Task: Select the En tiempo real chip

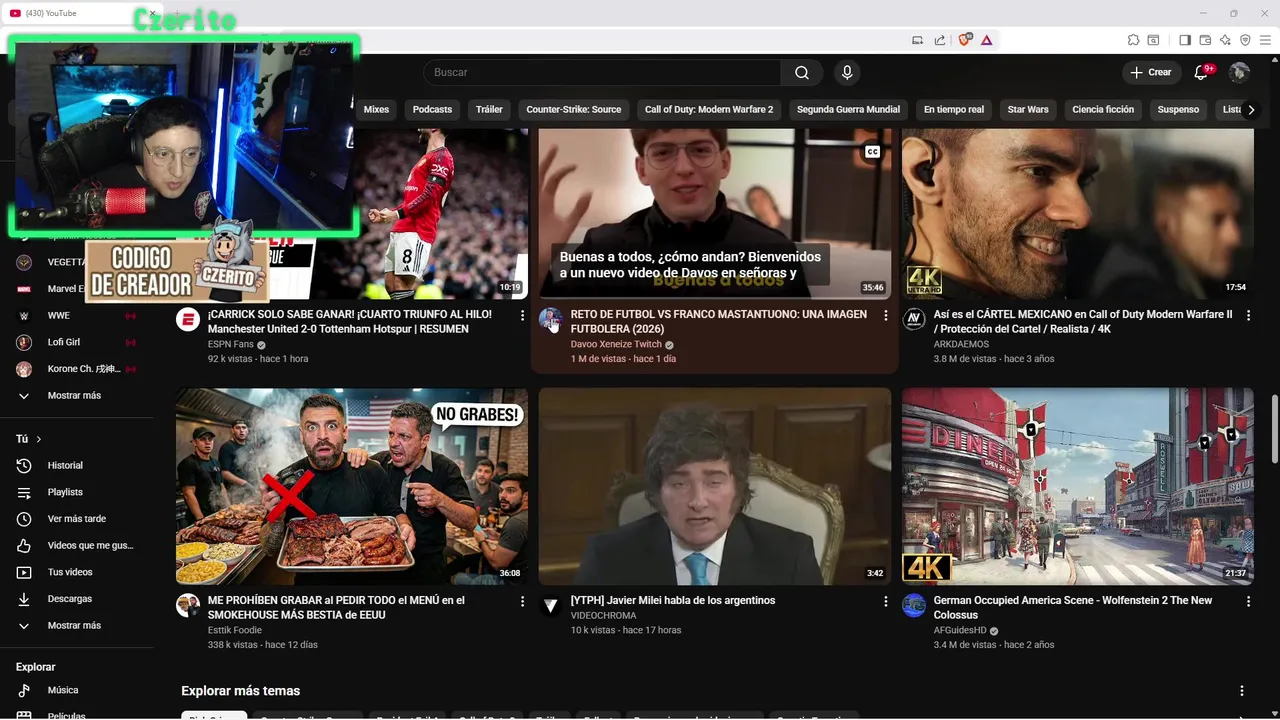Action: coord(954,110)
